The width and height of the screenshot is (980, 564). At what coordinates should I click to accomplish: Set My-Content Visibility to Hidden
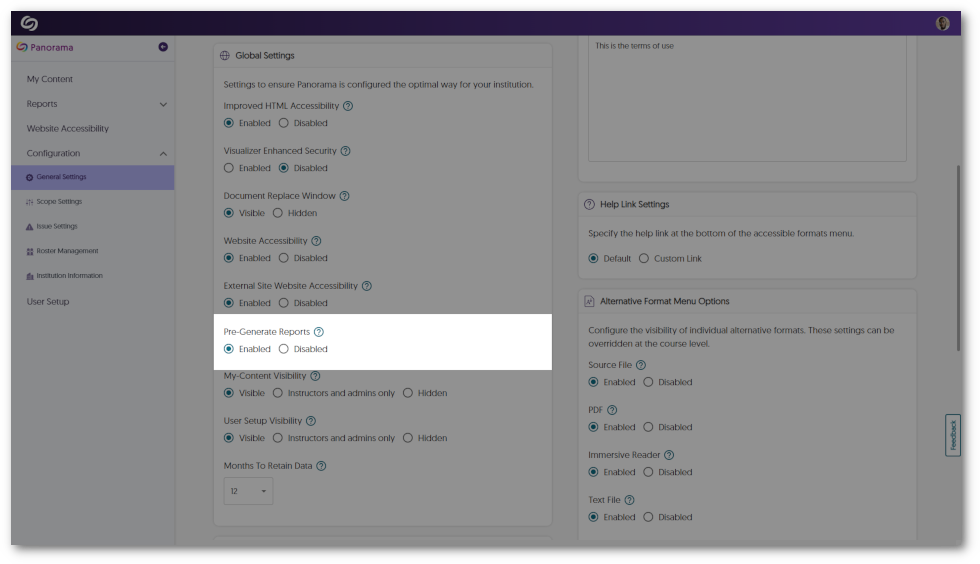tap(408, 393)
